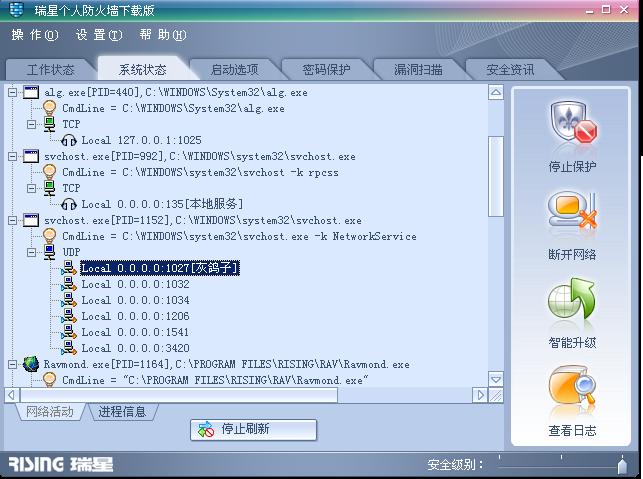Click the port icon for 0.0.0.0:3420
The image size is (643, 479).
click(x=69, y=348)
